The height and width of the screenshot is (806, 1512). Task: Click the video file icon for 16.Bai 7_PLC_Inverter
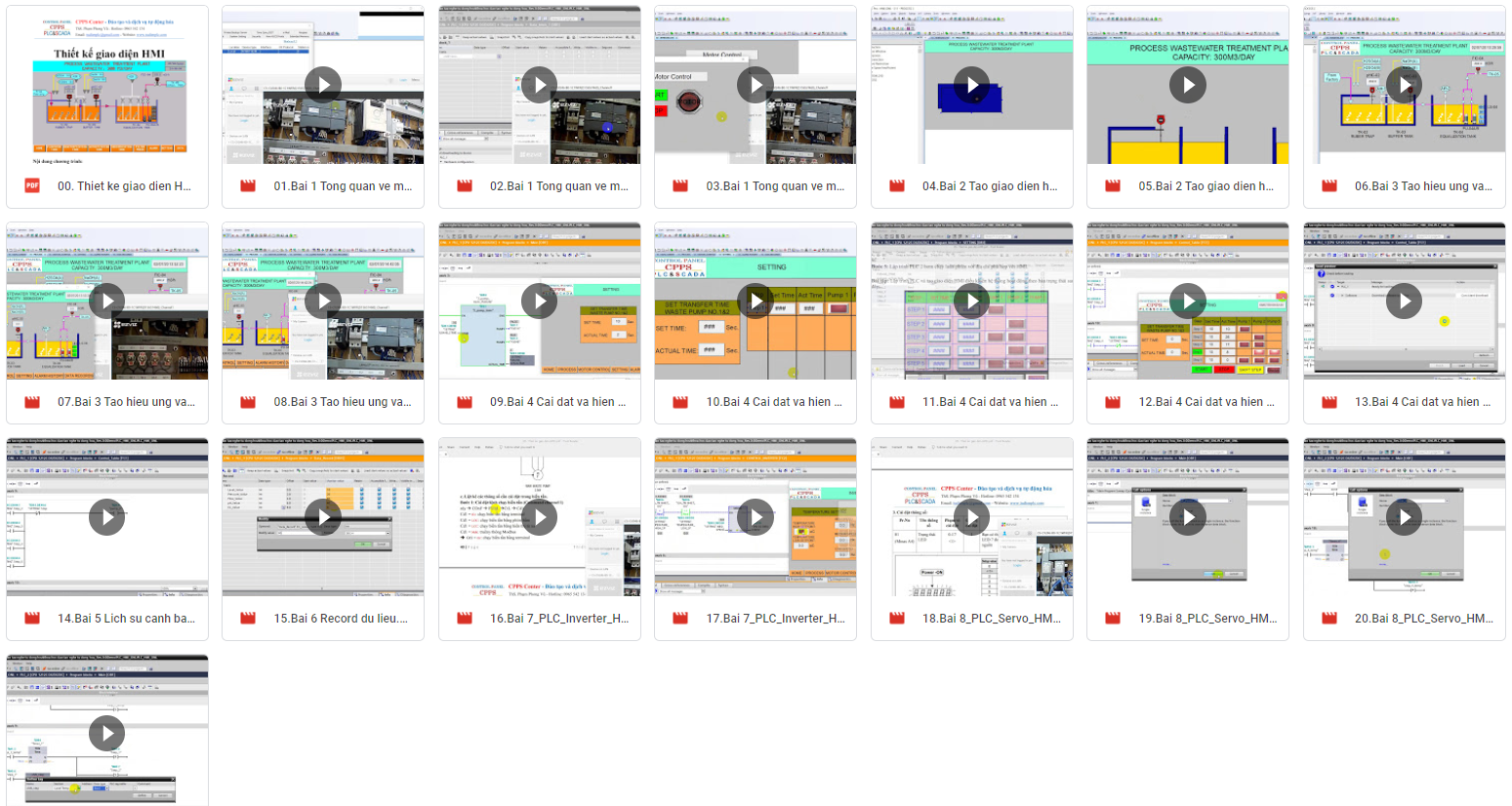click(x=465, y=618)
